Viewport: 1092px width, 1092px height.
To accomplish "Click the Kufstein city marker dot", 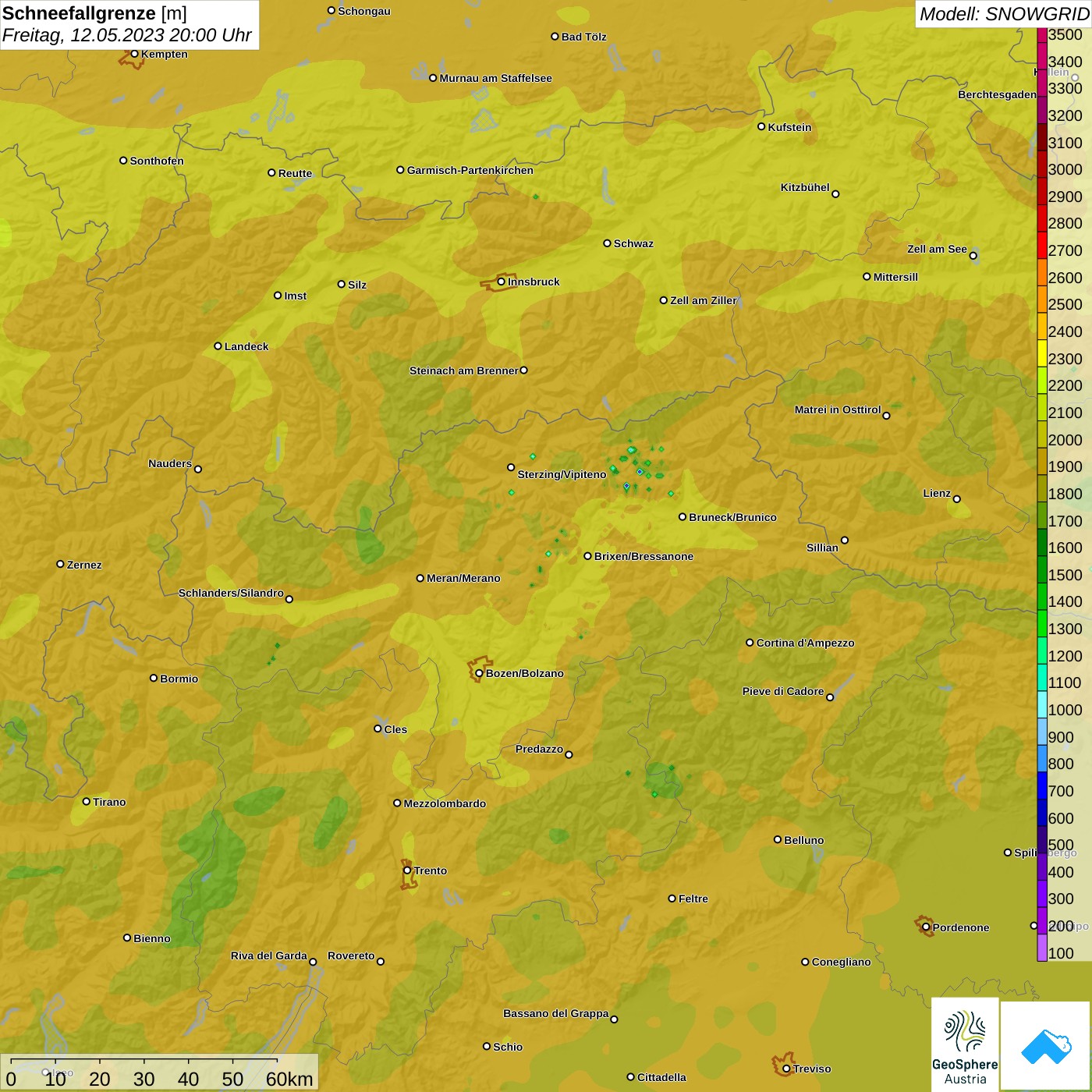I will tap(761, 126).
